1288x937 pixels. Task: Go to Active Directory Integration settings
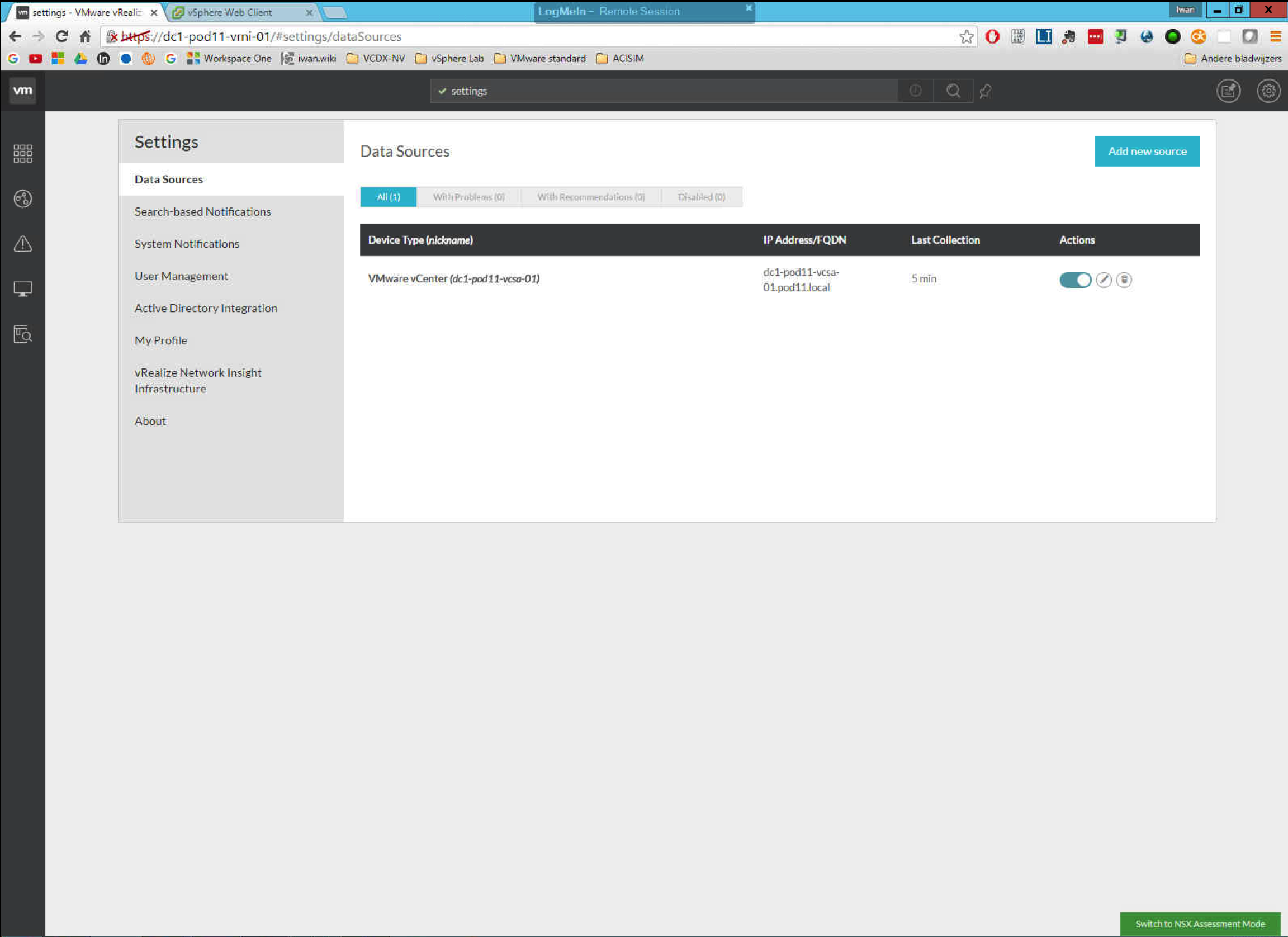coord(206,308)
